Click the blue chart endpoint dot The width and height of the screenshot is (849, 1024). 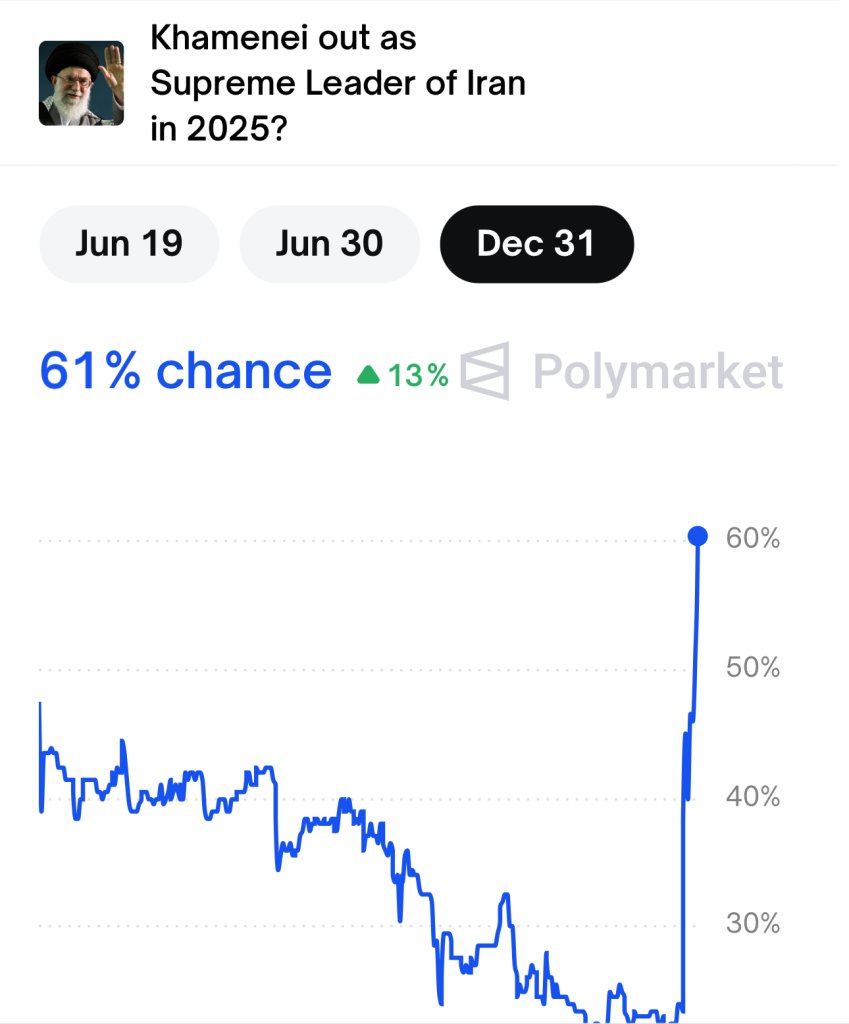point(697,536)
